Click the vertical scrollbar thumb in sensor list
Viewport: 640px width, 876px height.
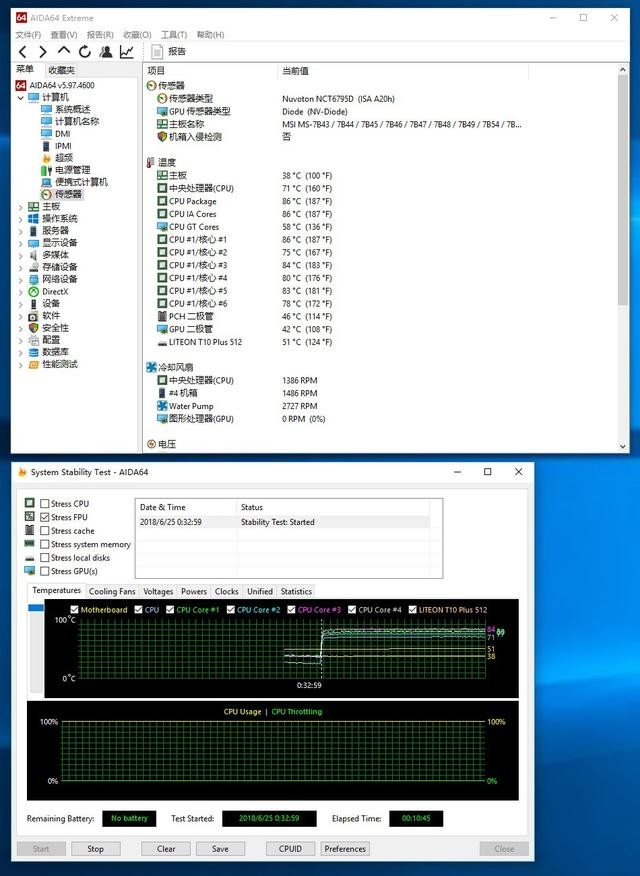[623, 190]
